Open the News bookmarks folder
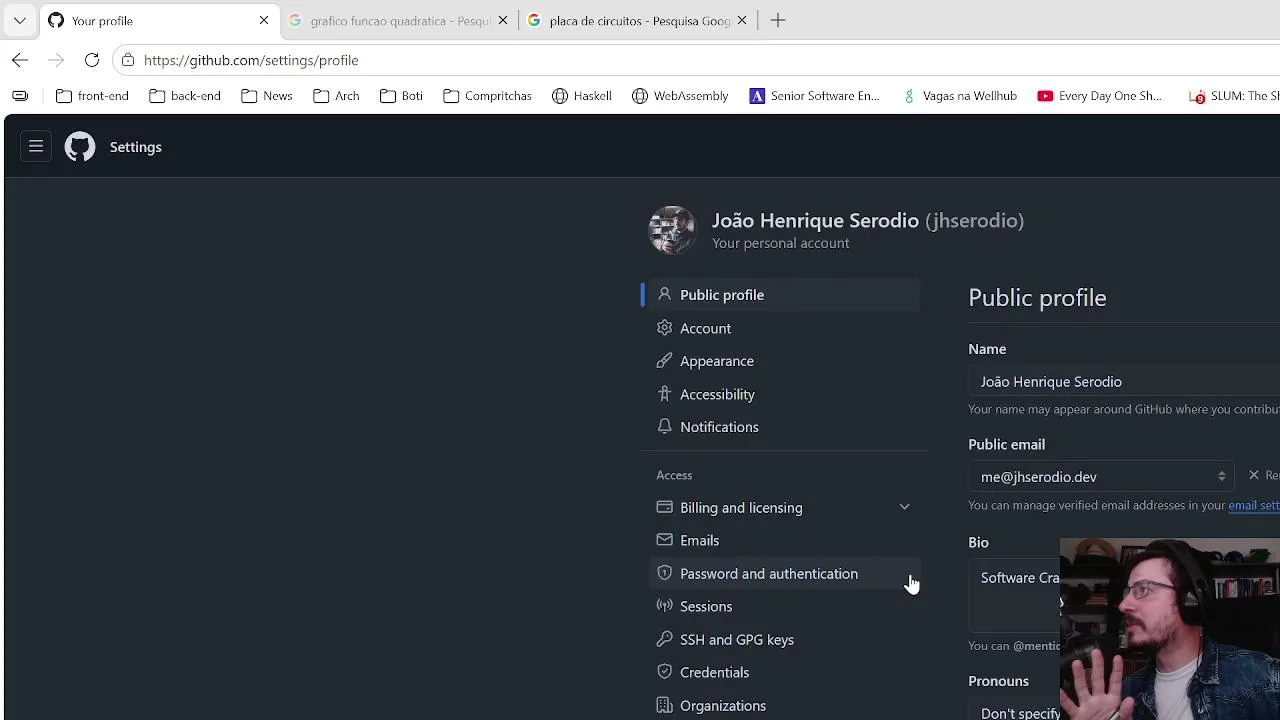Image resolution: width=1280 pixels, height=720 pixels. [267, 96]
